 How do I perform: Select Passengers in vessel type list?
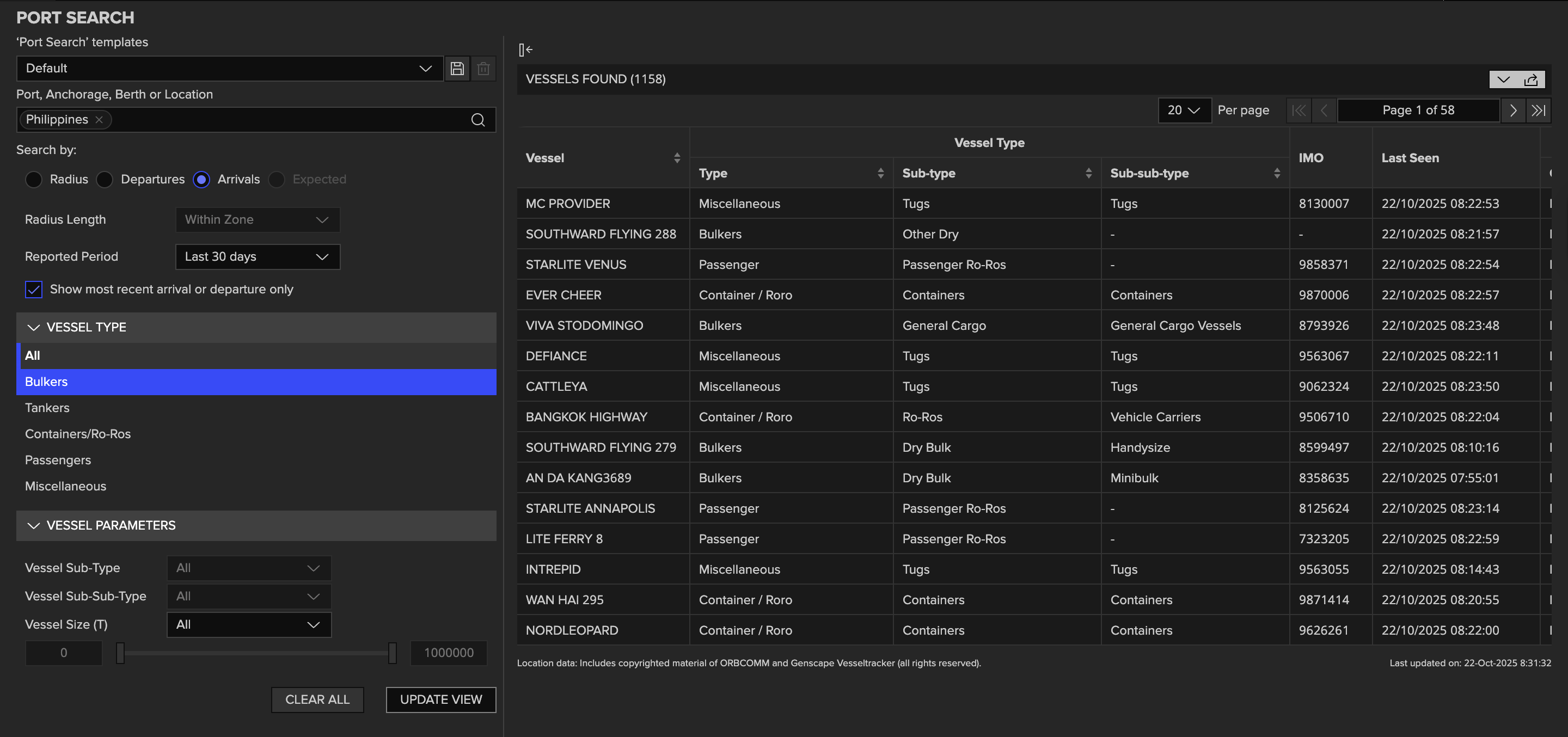point(58,460)
